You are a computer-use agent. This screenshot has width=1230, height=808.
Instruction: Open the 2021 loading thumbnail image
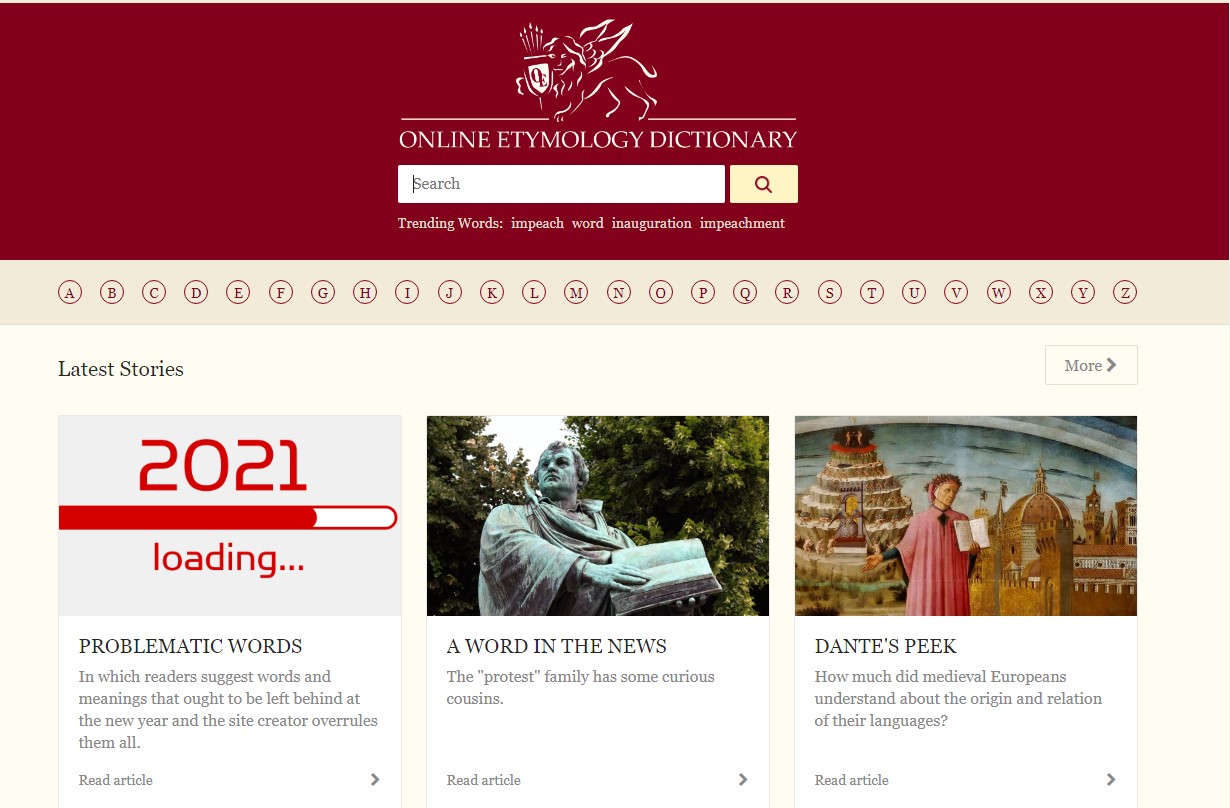tap(230, 516)
